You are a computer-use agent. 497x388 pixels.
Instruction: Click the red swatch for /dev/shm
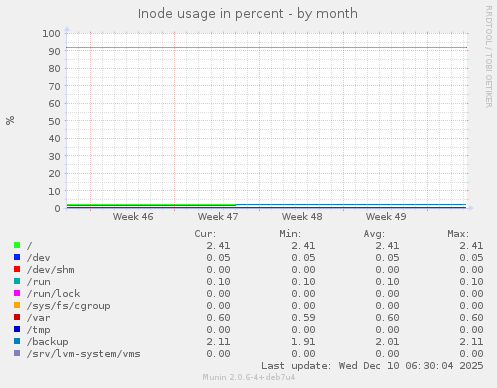17,269
